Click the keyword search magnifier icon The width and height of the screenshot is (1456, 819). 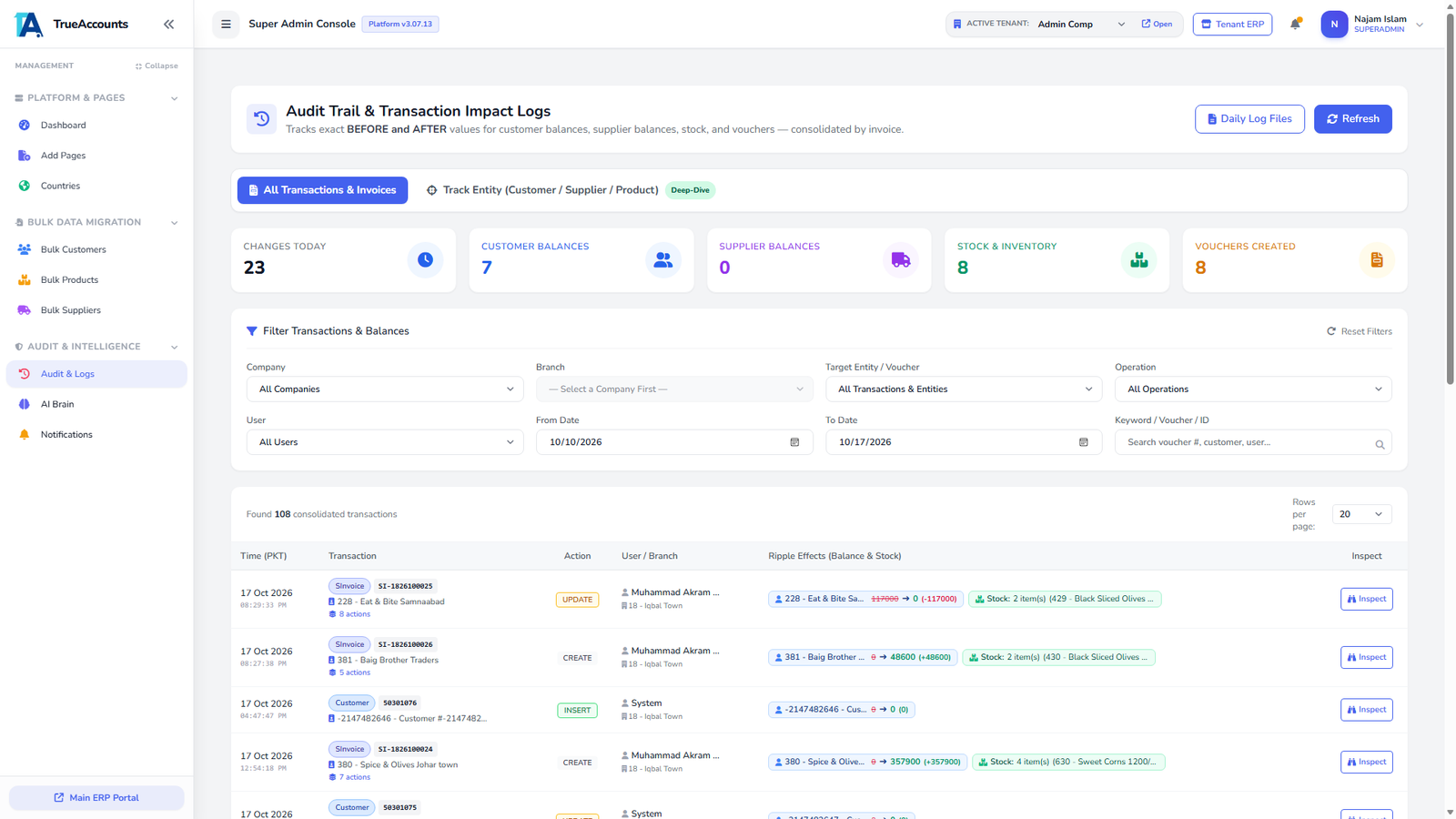(x=1380, y=444)
